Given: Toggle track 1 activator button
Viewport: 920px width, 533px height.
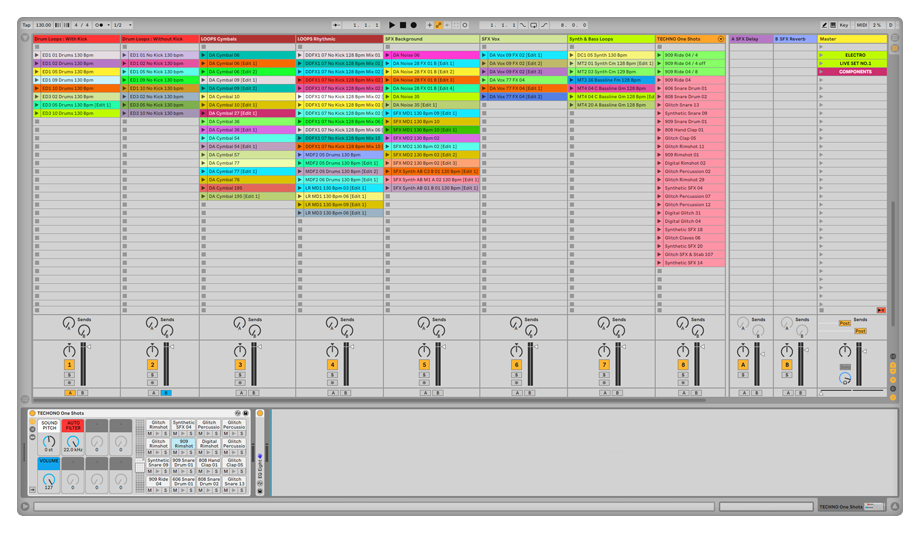Looking at the screenshot, I should pos(69,365).
